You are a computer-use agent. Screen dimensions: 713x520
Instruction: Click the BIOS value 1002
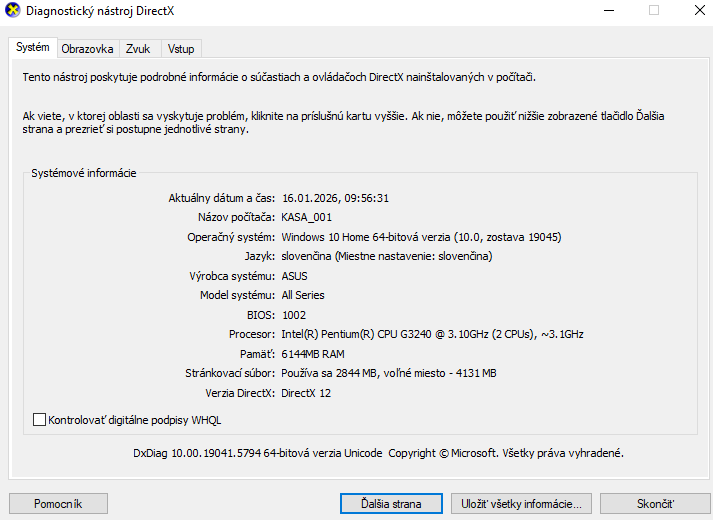click(294, 315)
